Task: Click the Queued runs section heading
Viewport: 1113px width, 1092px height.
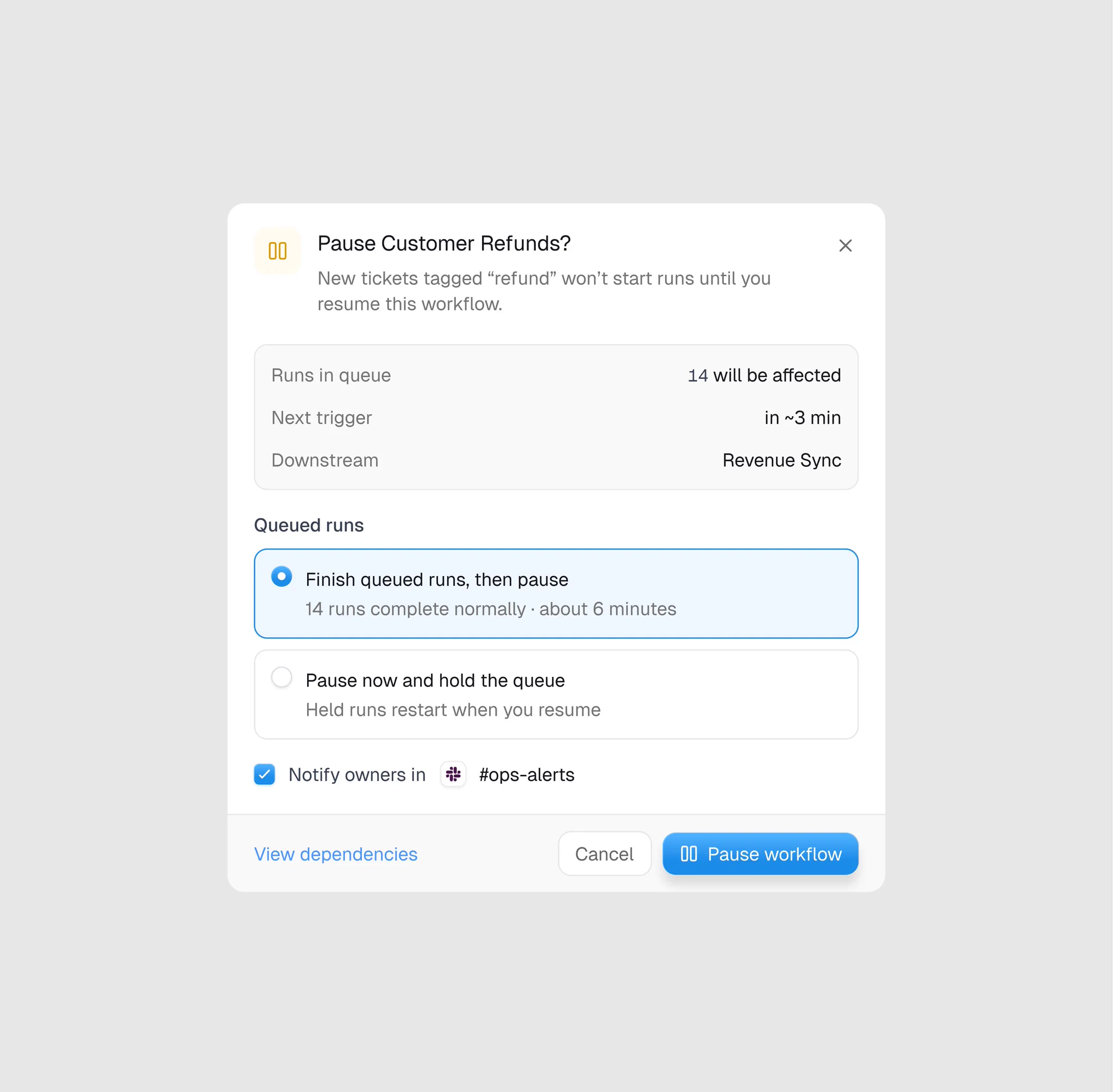Action: 309,526
